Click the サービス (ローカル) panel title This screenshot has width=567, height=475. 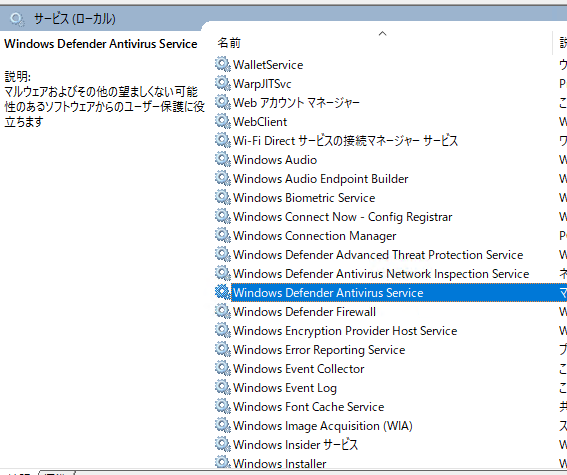[x=75, y=18]
